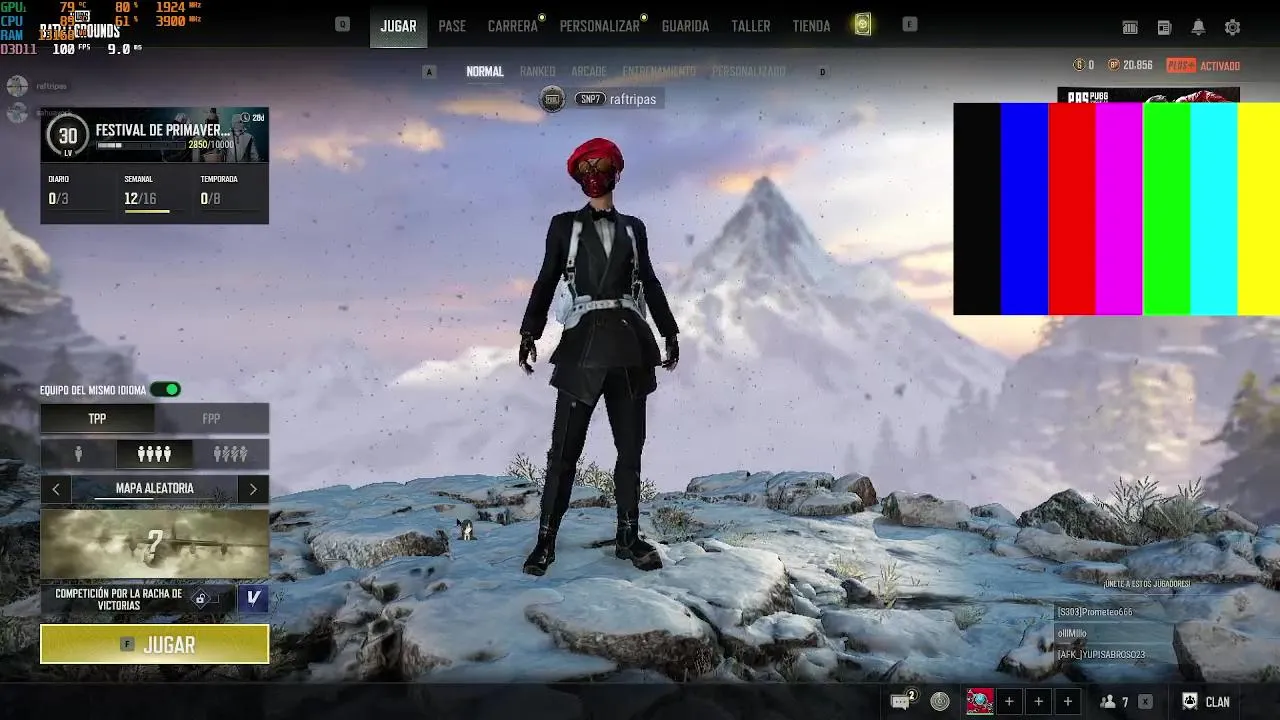Click the yellow coupon icon after Tienda

click(863, 25)
